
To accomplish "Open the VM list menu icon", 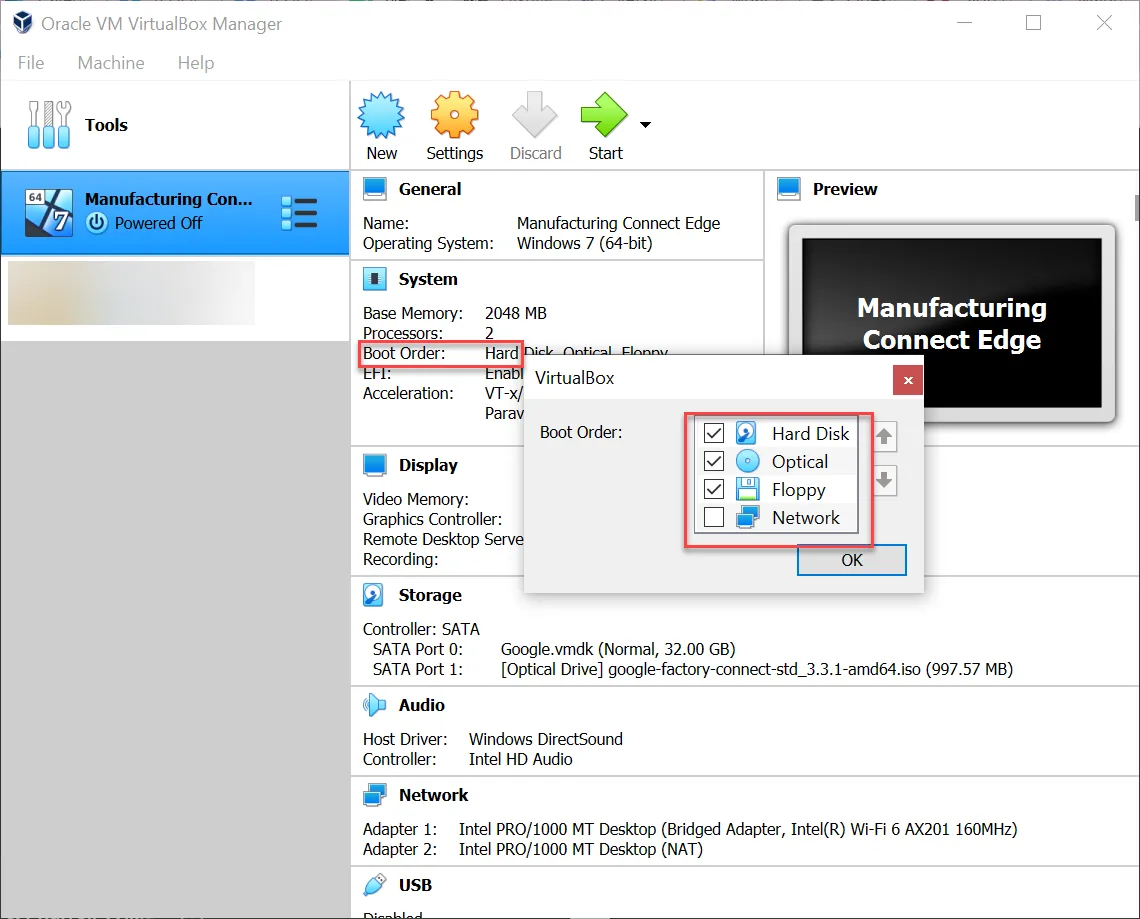I will pos(299,213).
